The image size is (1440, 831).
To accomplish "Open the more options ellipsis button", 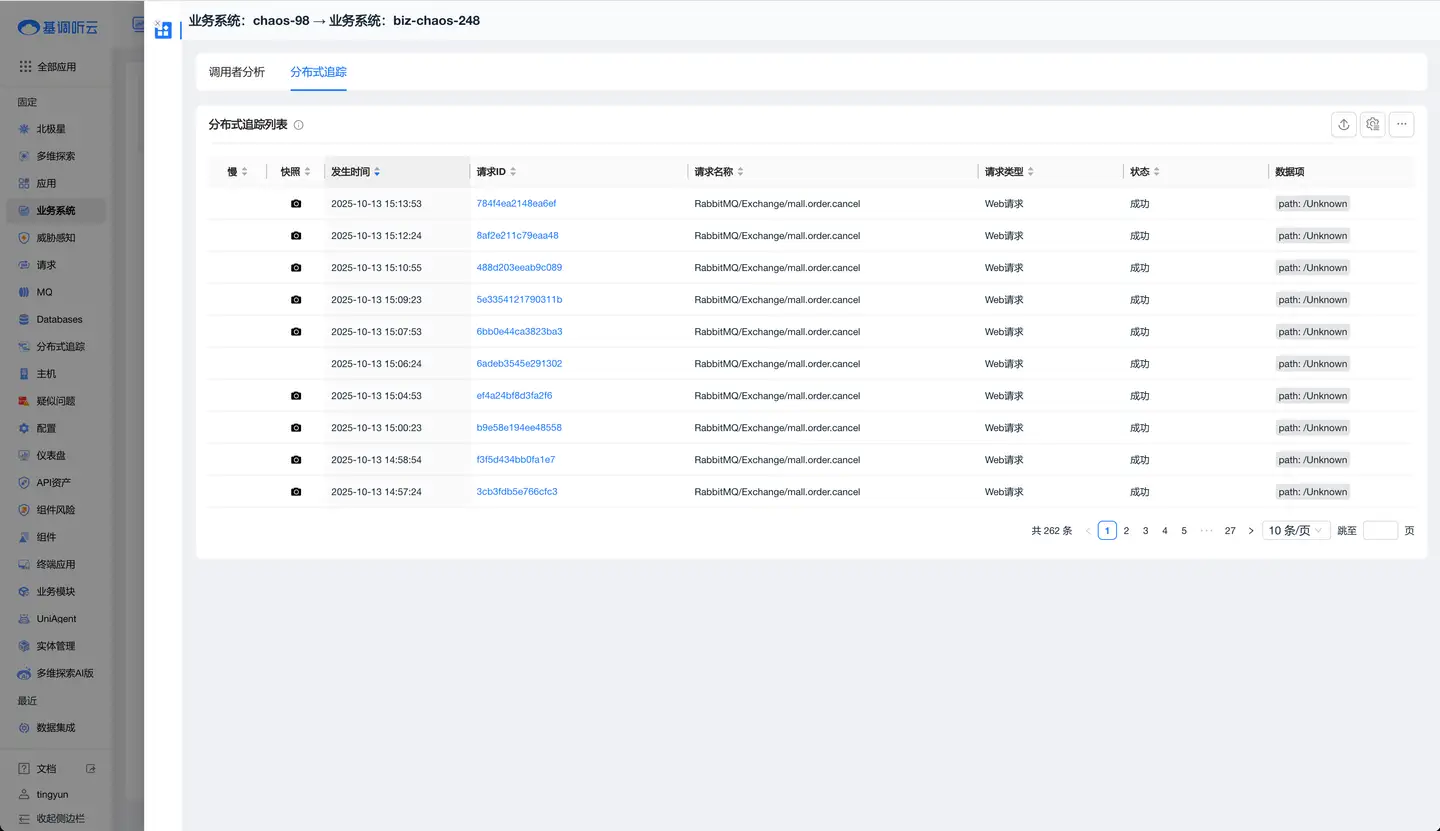I will pos(1402,124).
